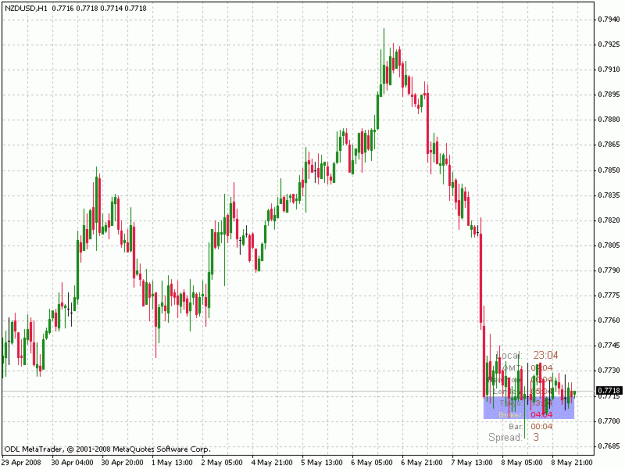
Task: Click the 0.7745 price axis label
Action: click(x=609, y=345)
